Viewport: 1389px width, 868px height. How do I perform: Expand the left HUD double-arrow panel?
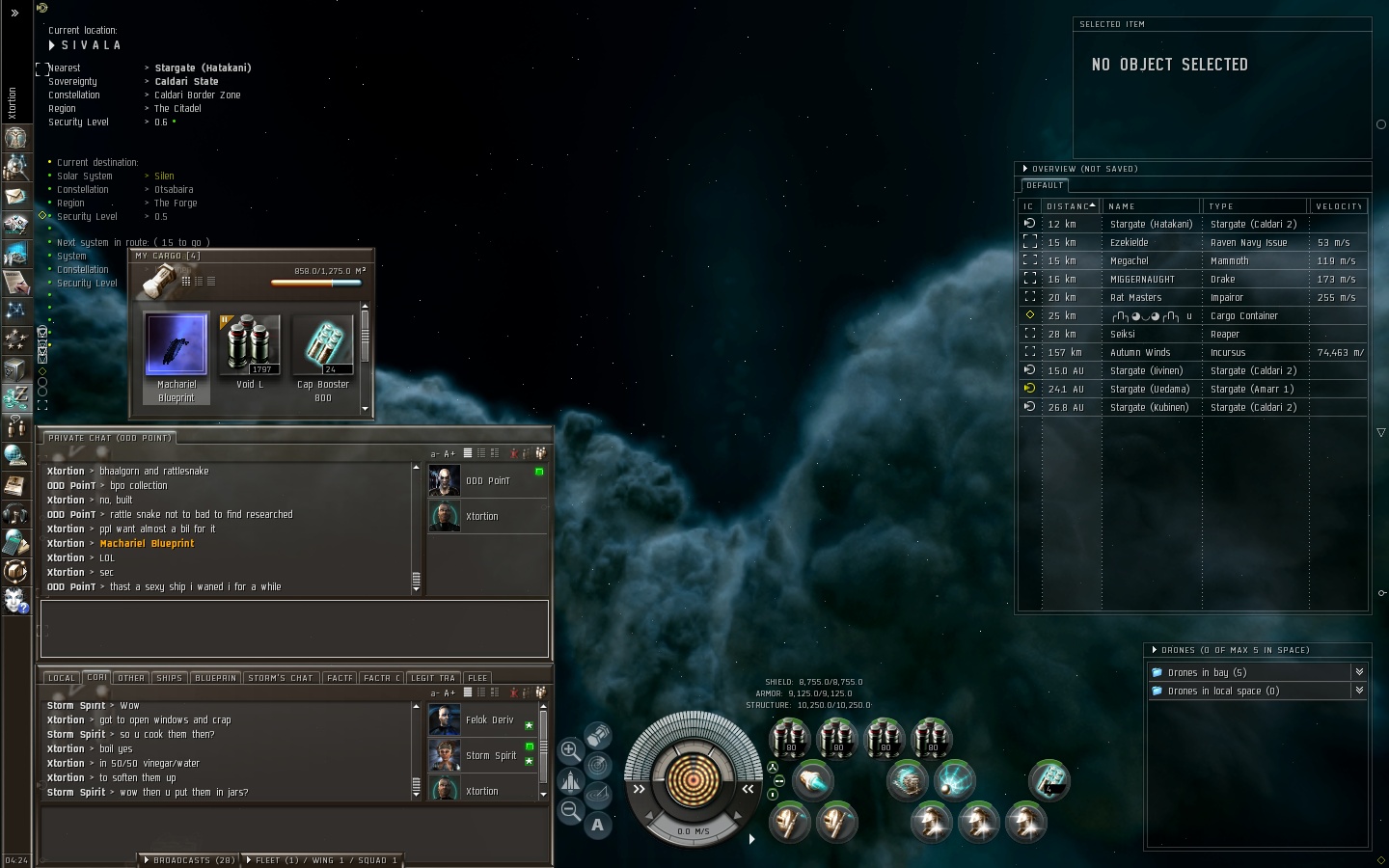coord(639,789)
